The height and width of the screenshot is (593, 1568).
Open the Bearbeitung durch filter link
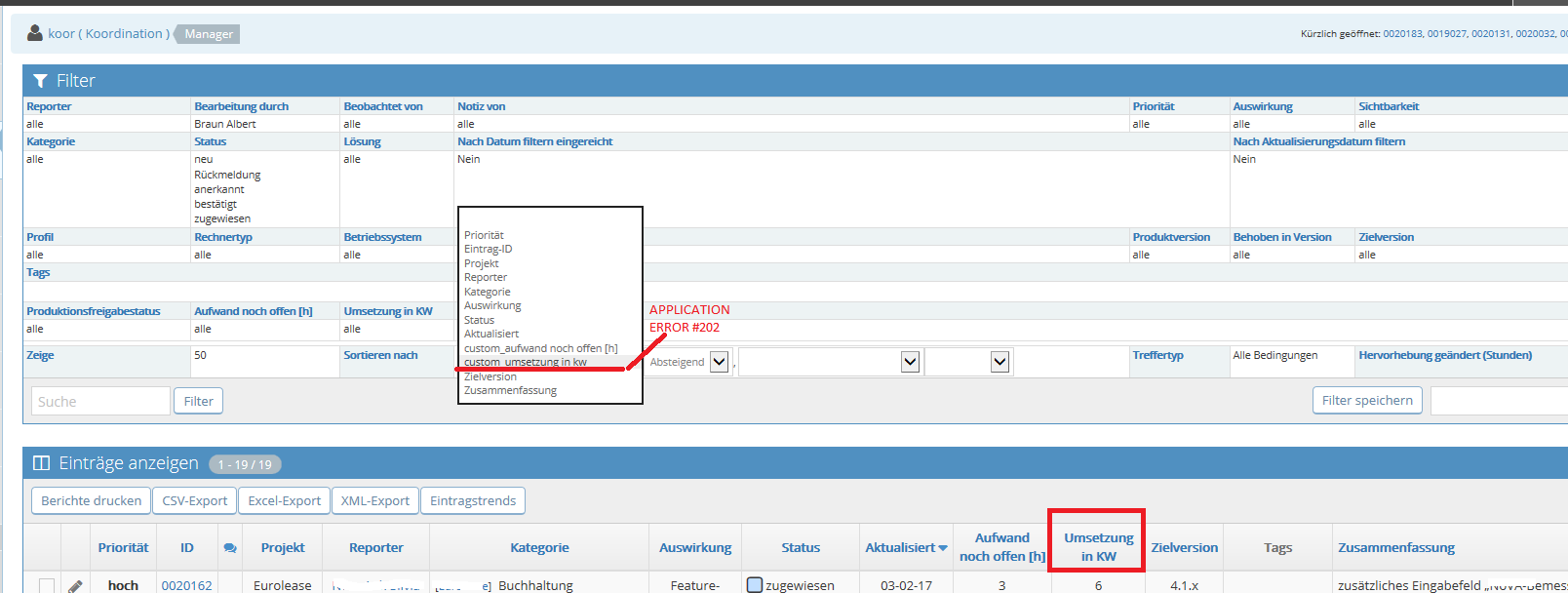click(241, 106)
